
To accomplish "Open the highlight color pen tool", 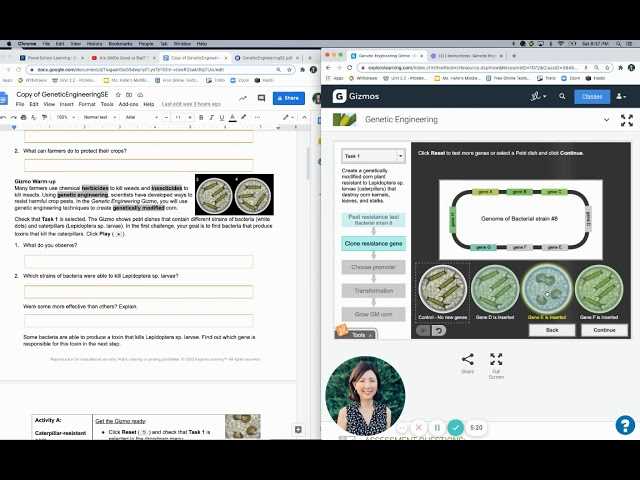I will tap(244, 117).
